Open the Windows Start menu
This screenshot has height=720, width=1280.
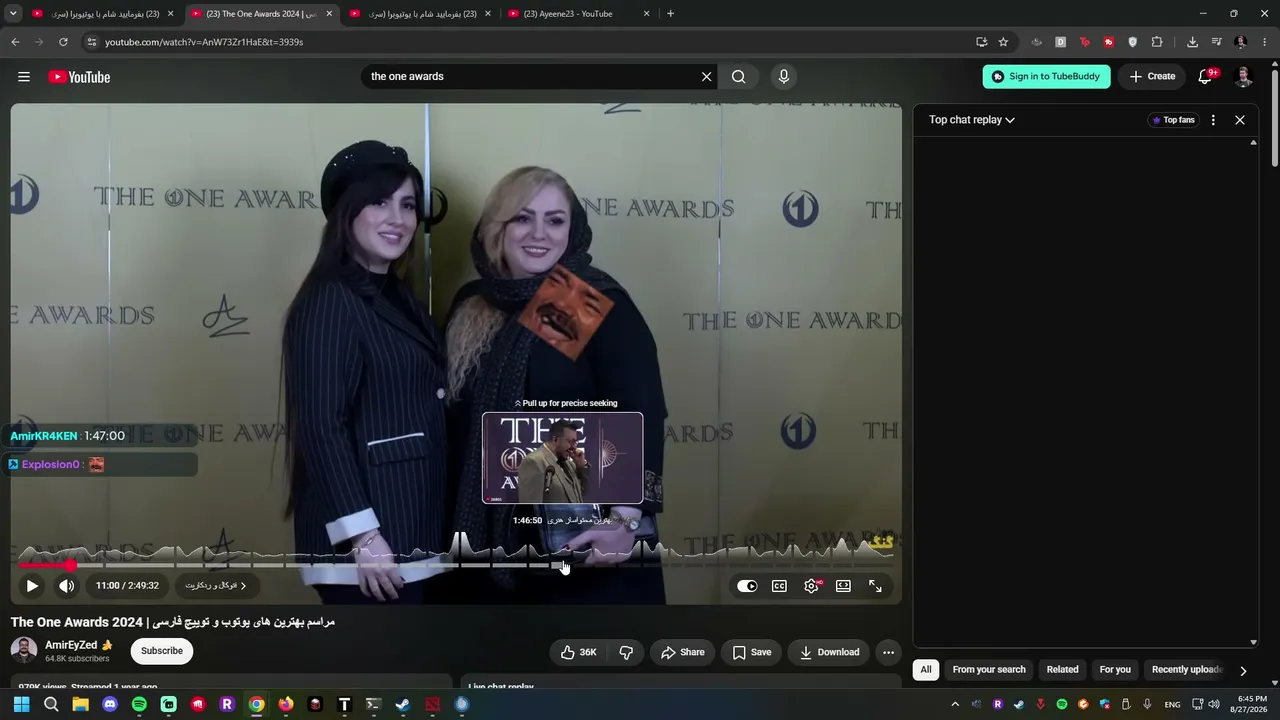coord(21,705)
